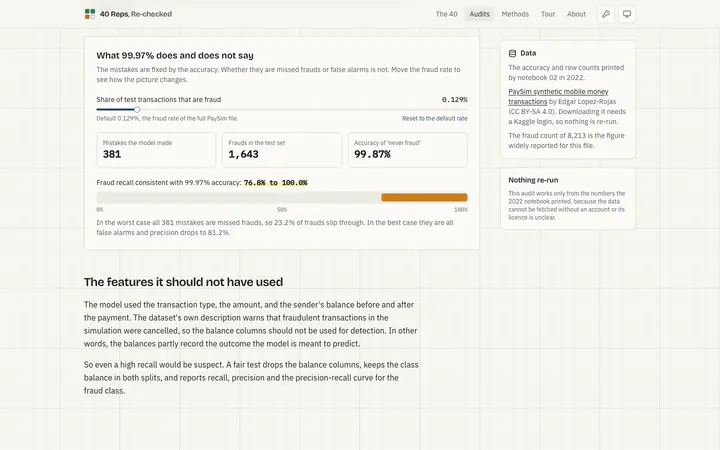
Task: Click the heading The features it should not have used
Action: click(183, 282)
